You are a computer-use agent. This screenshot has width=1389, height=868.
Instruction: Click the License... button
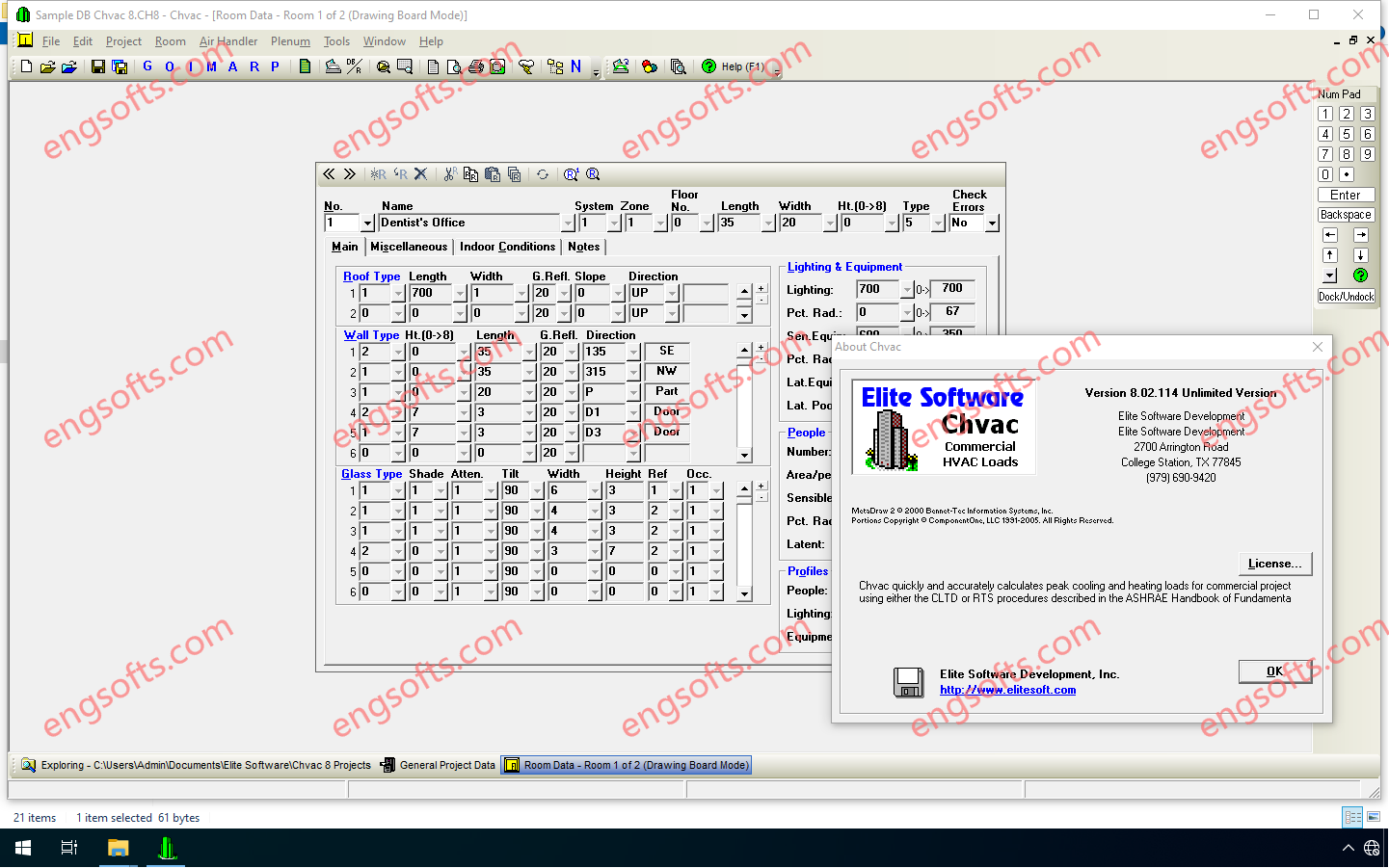pyautogui.click(x=1274, y=564)
